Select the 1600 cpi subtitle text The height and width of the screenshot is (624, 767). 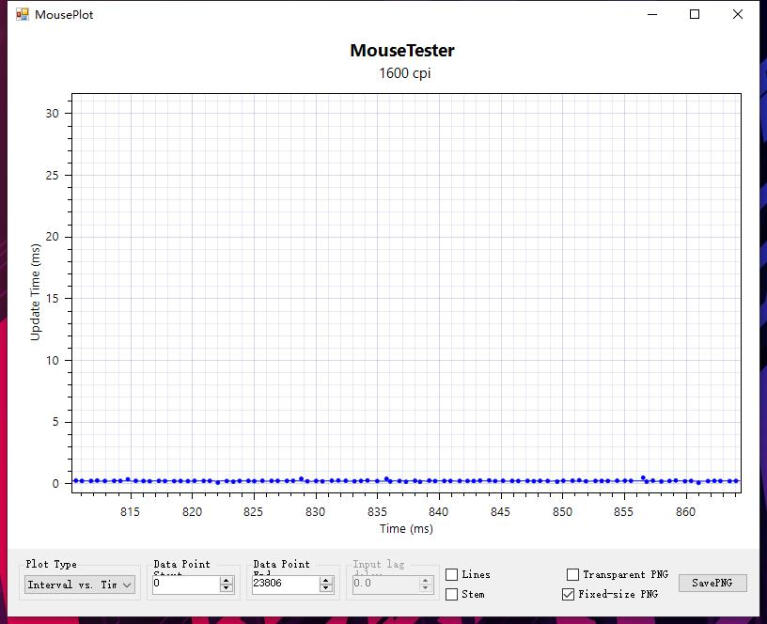tap(404, 73)
